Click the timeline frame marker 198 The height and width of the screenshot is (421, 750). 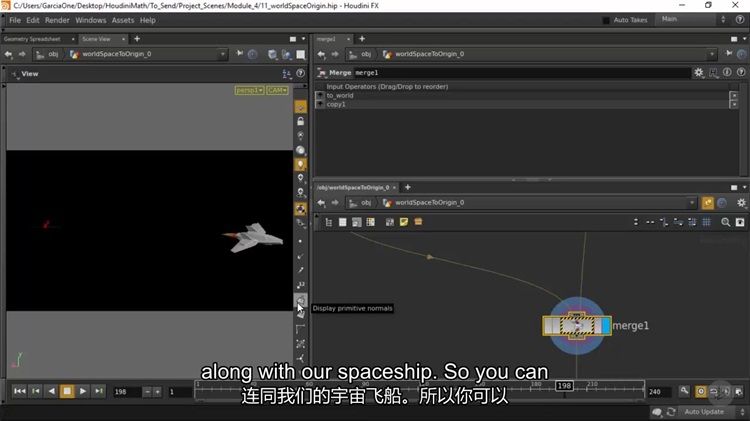click(x=564, y=386)
